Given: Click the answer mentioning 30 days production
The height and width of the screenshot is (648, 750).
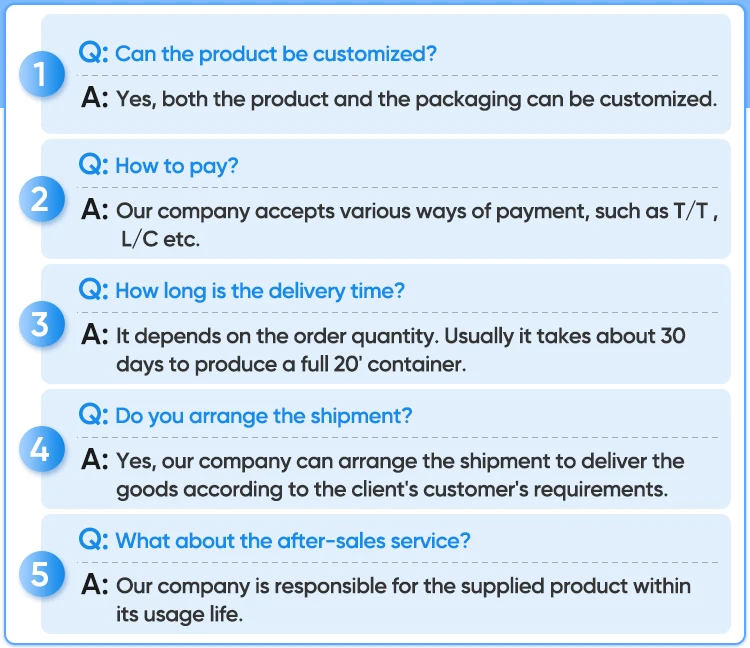Looking at the screenshot, I should click(400, 350).
